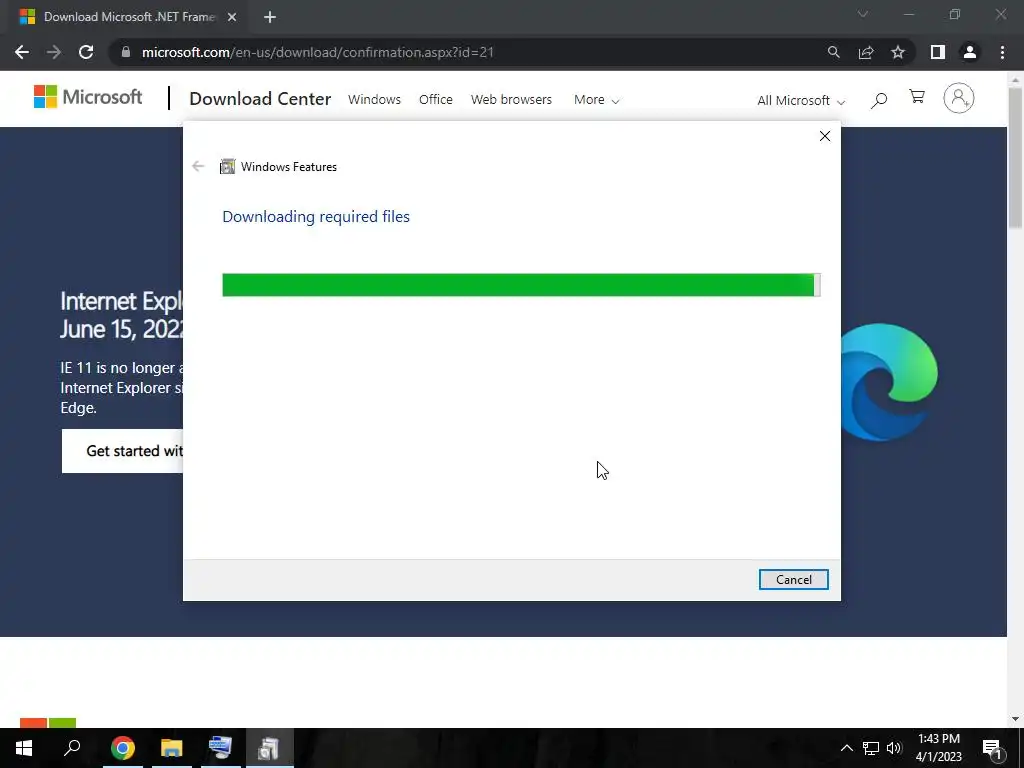
Task: Close the Download Microsoft .NET Framework tab
Action: coord(232,17)
